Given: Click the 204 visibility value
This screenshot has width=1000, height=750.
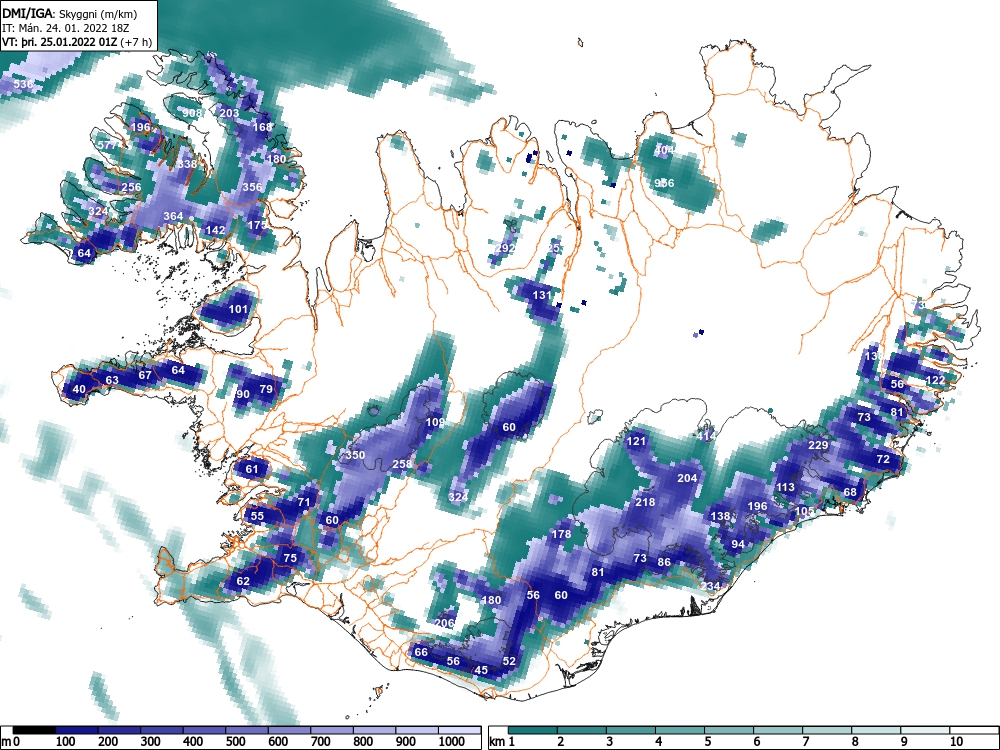Looking at the screenshot, I should click(x=687, y=478).
